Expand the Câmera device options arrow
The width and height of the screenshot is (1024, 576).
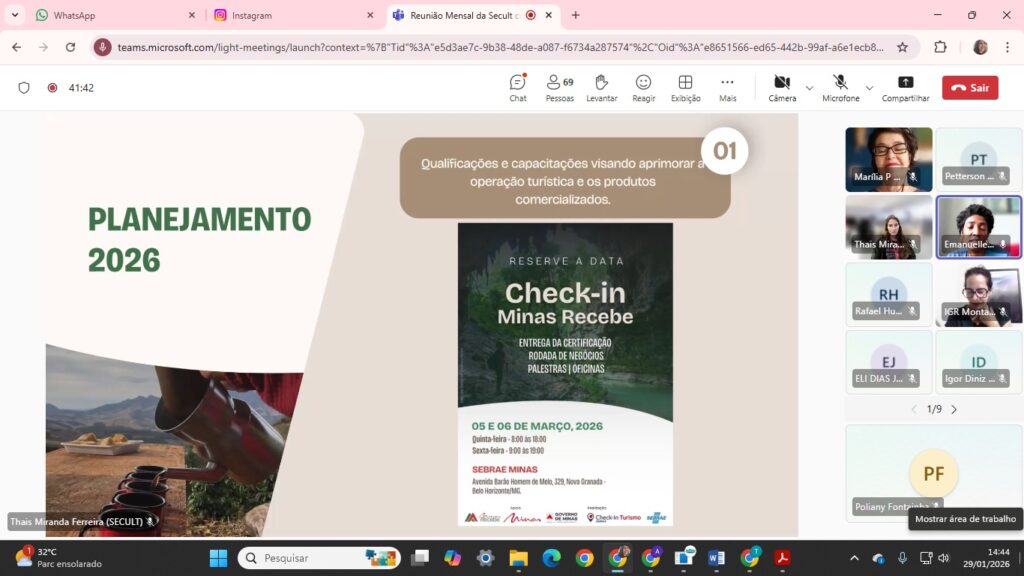click(x=809, y=88)
